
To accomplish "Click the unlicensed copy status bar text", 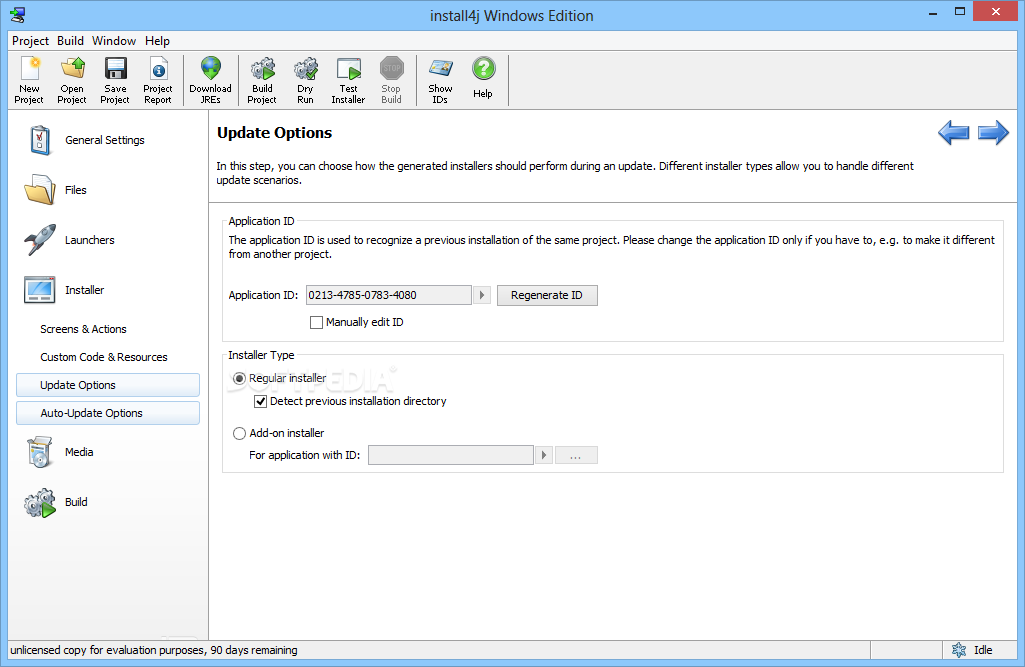I will [154, 650].
